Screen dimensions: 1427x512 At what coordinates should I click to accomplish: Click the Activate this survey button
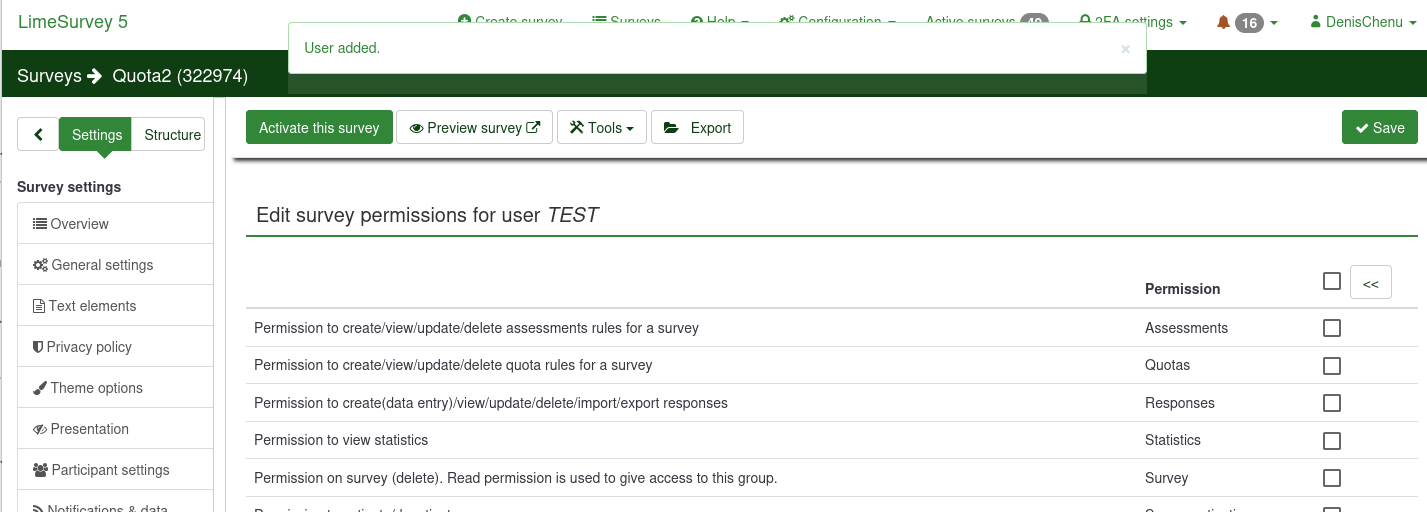[319, 128]
